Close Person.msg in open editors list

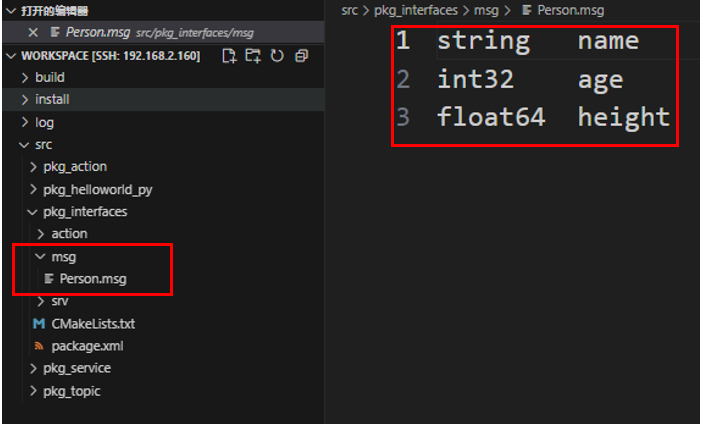tap(33, 32)
